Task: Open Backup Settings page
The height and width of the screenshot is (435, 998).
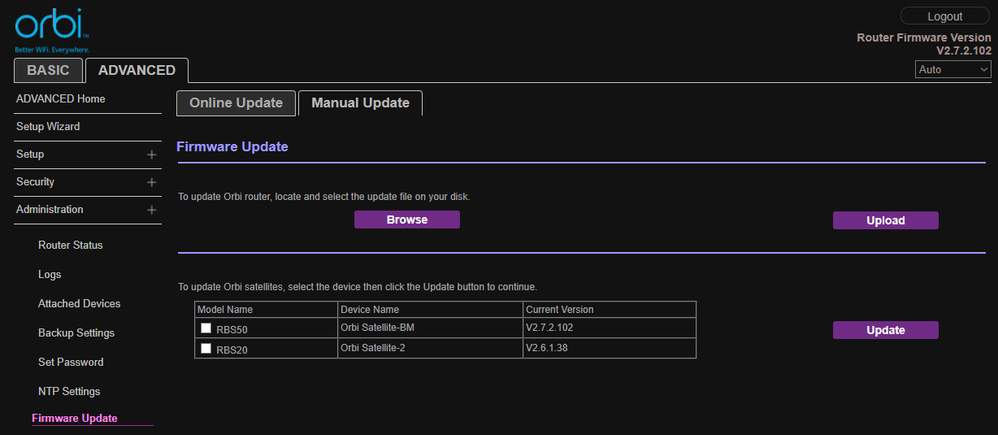Action: [76, 333]
